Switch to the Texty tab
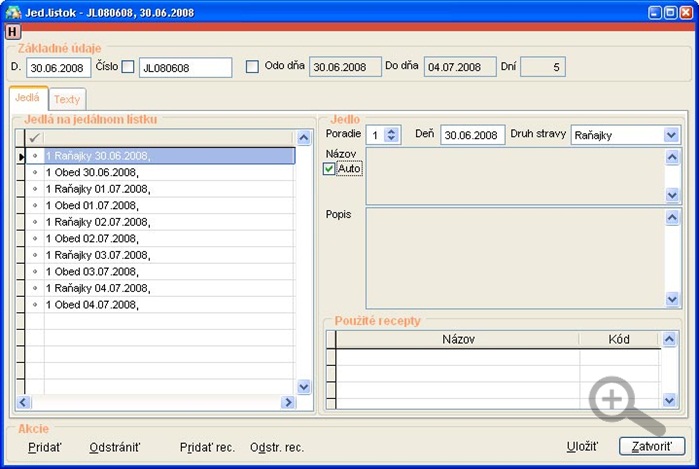The width and height of the screenshot is (699, 469). tap(67, 99)
